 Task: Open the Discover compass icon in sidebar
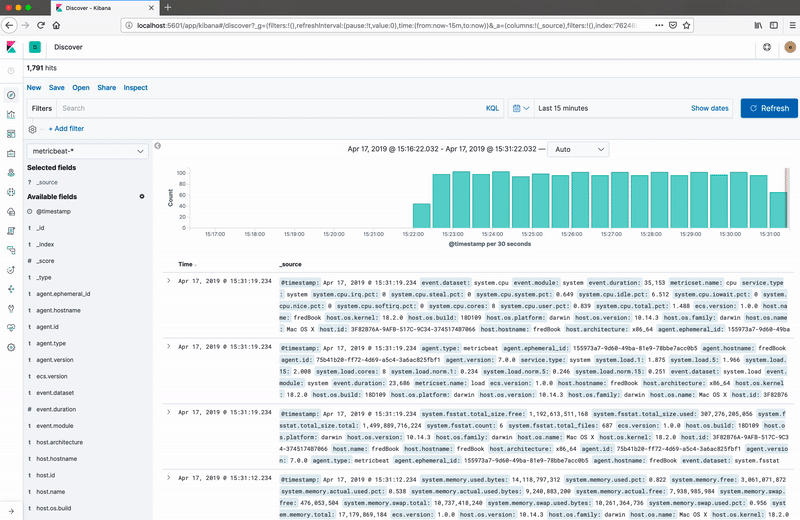pos(11,95)
